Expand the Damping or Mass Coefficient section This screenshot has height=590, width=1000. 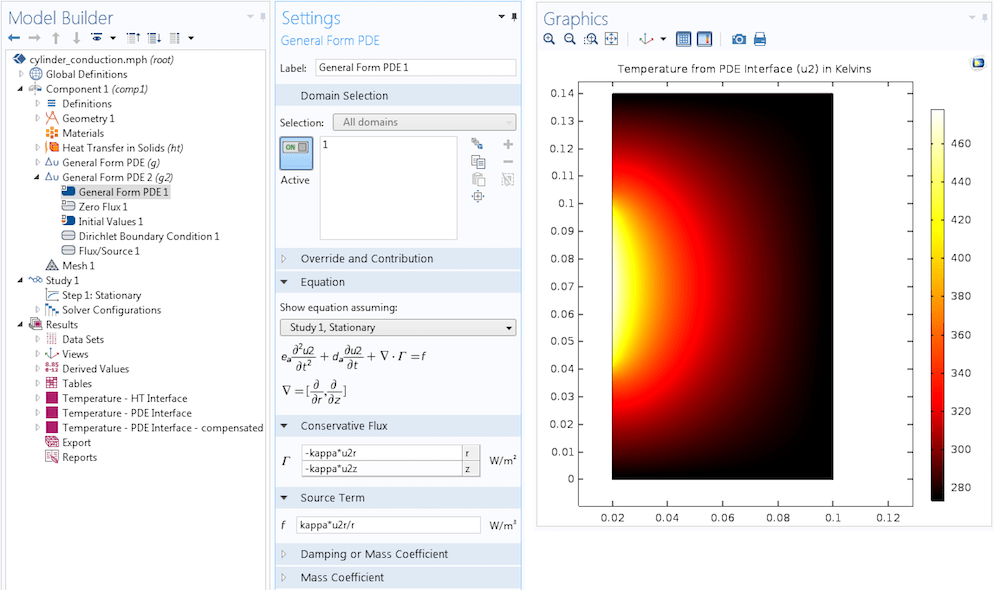click(284, 554)
